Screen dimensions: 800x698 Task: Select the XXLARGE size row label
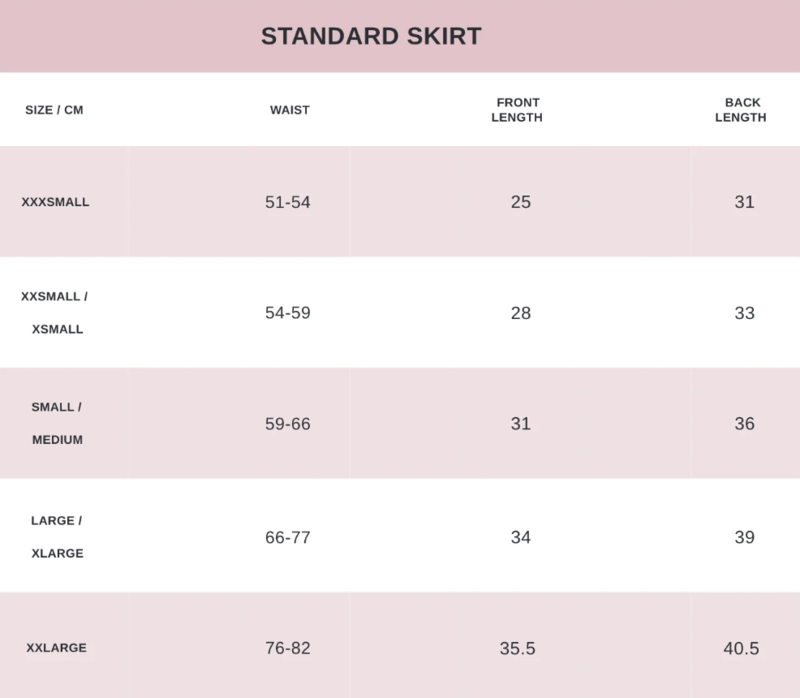pyautogui.click(x=56, y=648)
